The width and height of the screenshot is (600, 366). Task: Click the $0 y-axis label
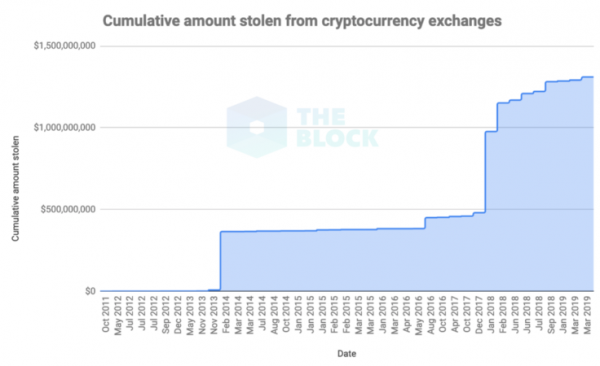coord(90,291)
